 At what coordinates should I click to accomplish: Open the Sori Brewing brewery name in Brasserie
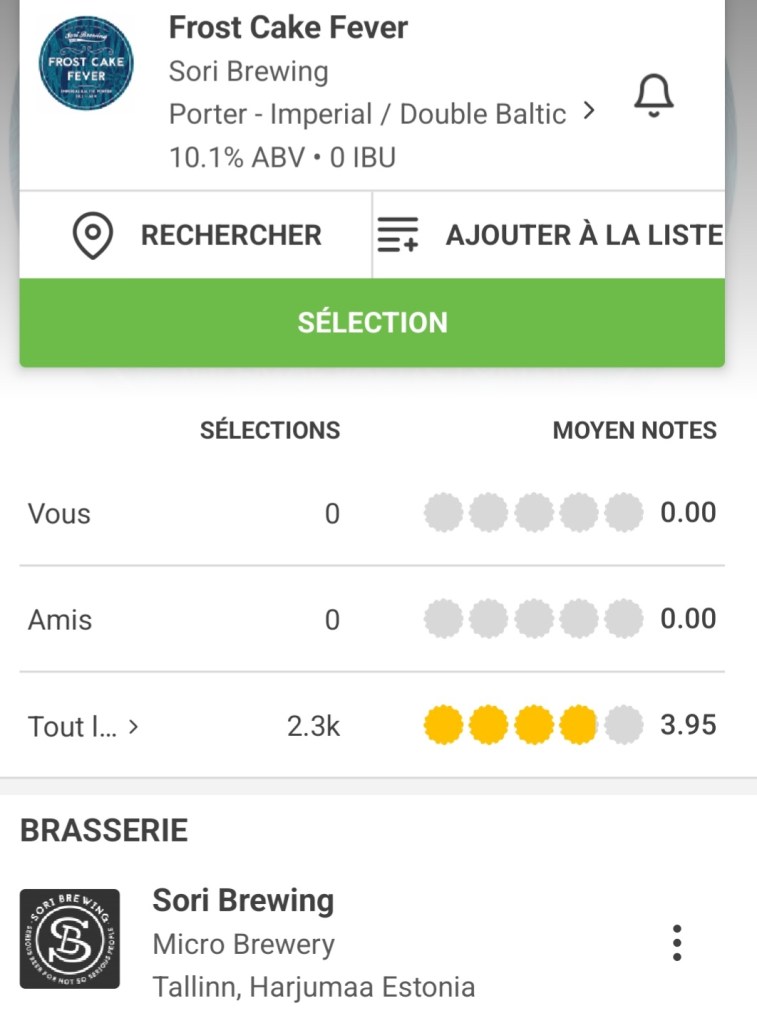243,900
